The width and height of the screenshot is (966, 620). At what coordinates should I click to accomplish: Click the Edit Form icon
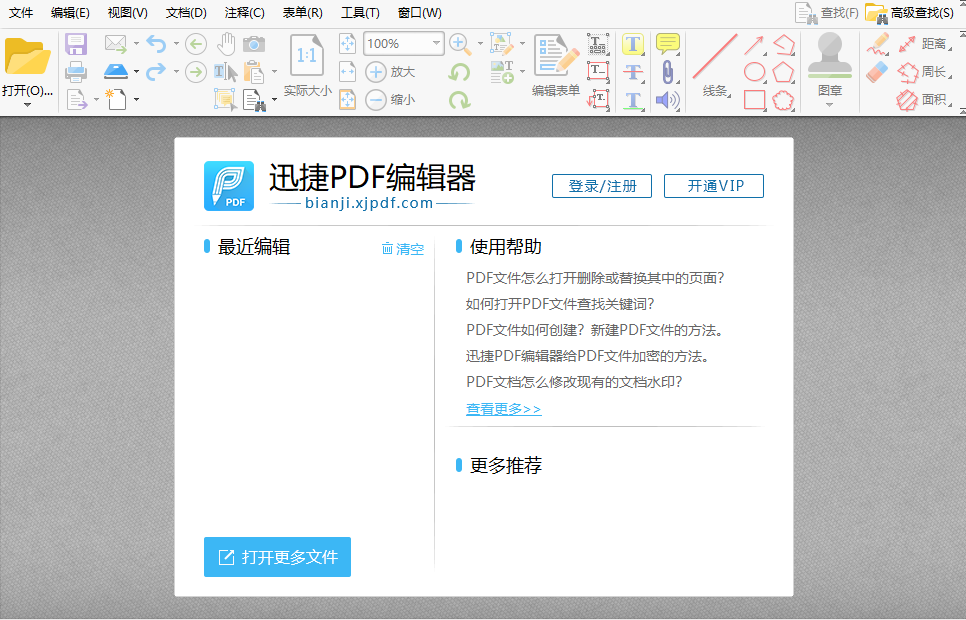556,55
